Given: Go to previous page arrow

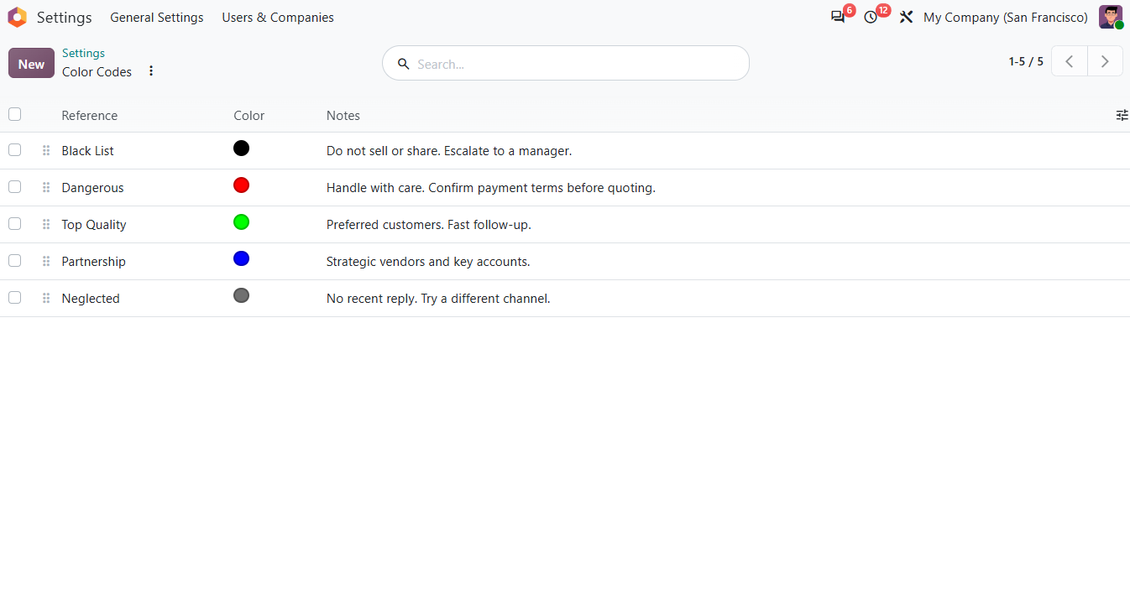Looking at the screenshot, I should point(1069,61).
